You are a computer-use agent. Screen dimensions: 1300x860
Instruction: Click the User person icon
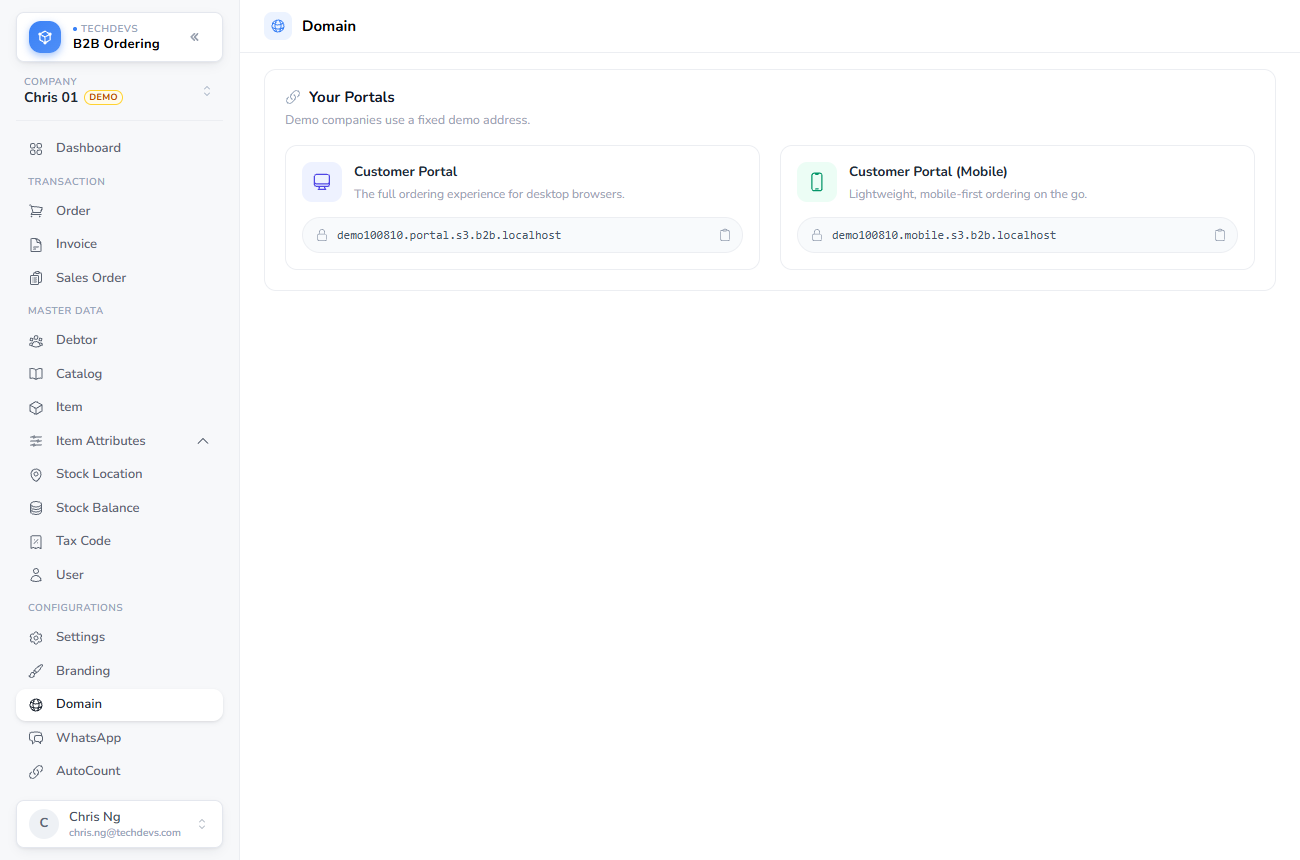(x=36, y=575)
